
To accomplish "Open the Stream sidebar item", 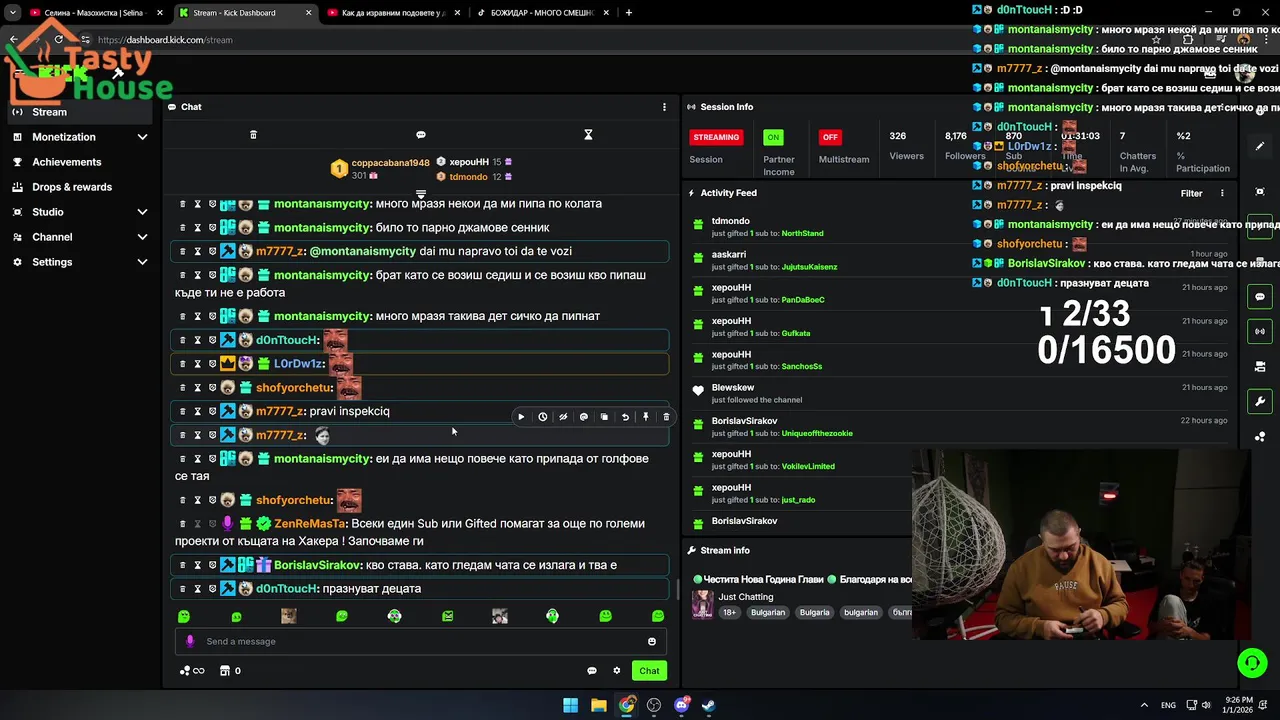I will [80, 112].
